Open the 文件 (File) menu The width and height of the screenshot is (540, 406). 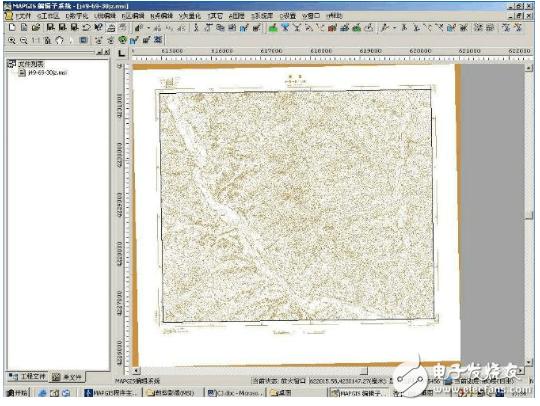coord(23,16)
